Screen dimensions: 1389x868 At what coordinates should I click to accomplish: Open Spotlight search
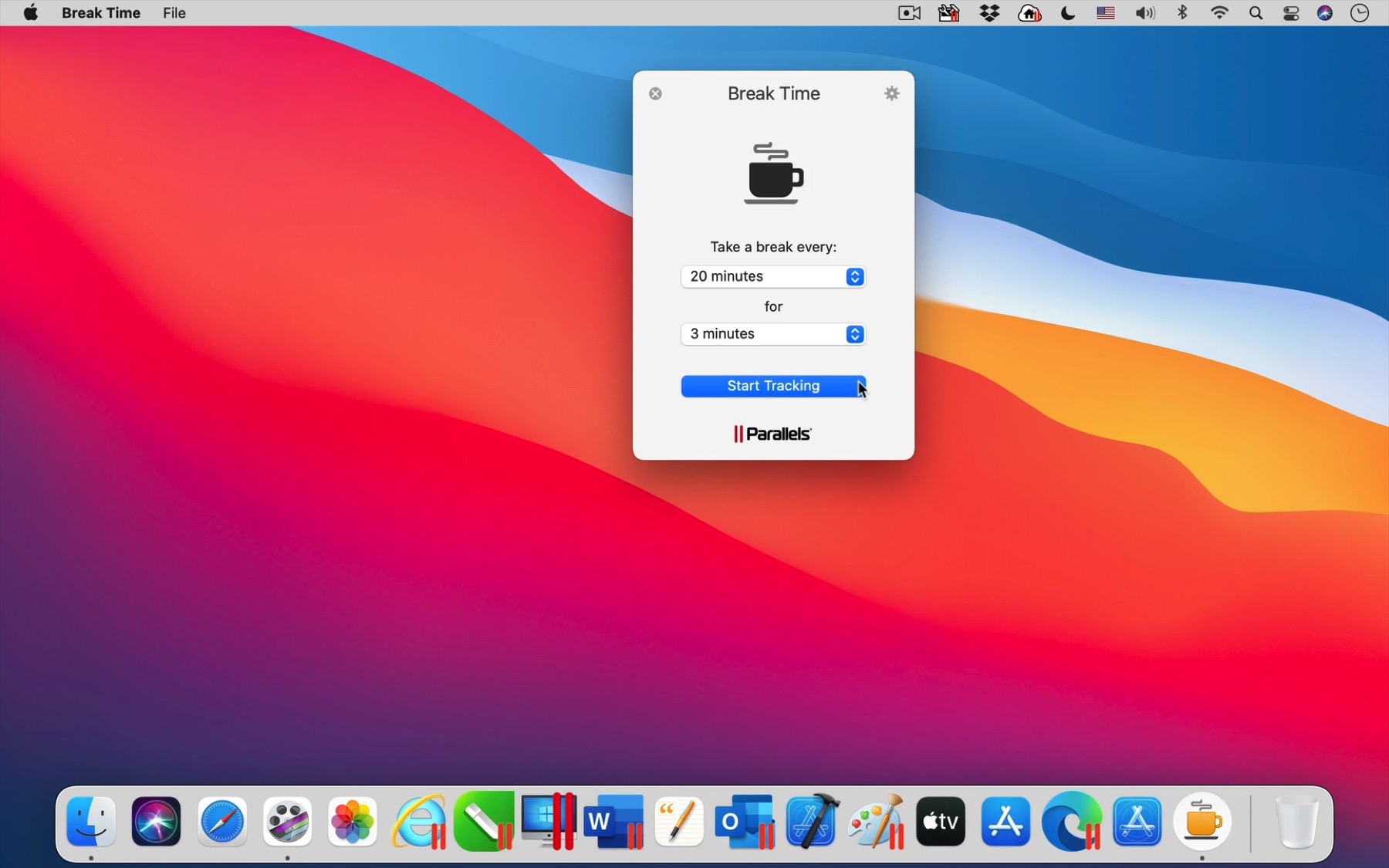[x=1256, y=13]
